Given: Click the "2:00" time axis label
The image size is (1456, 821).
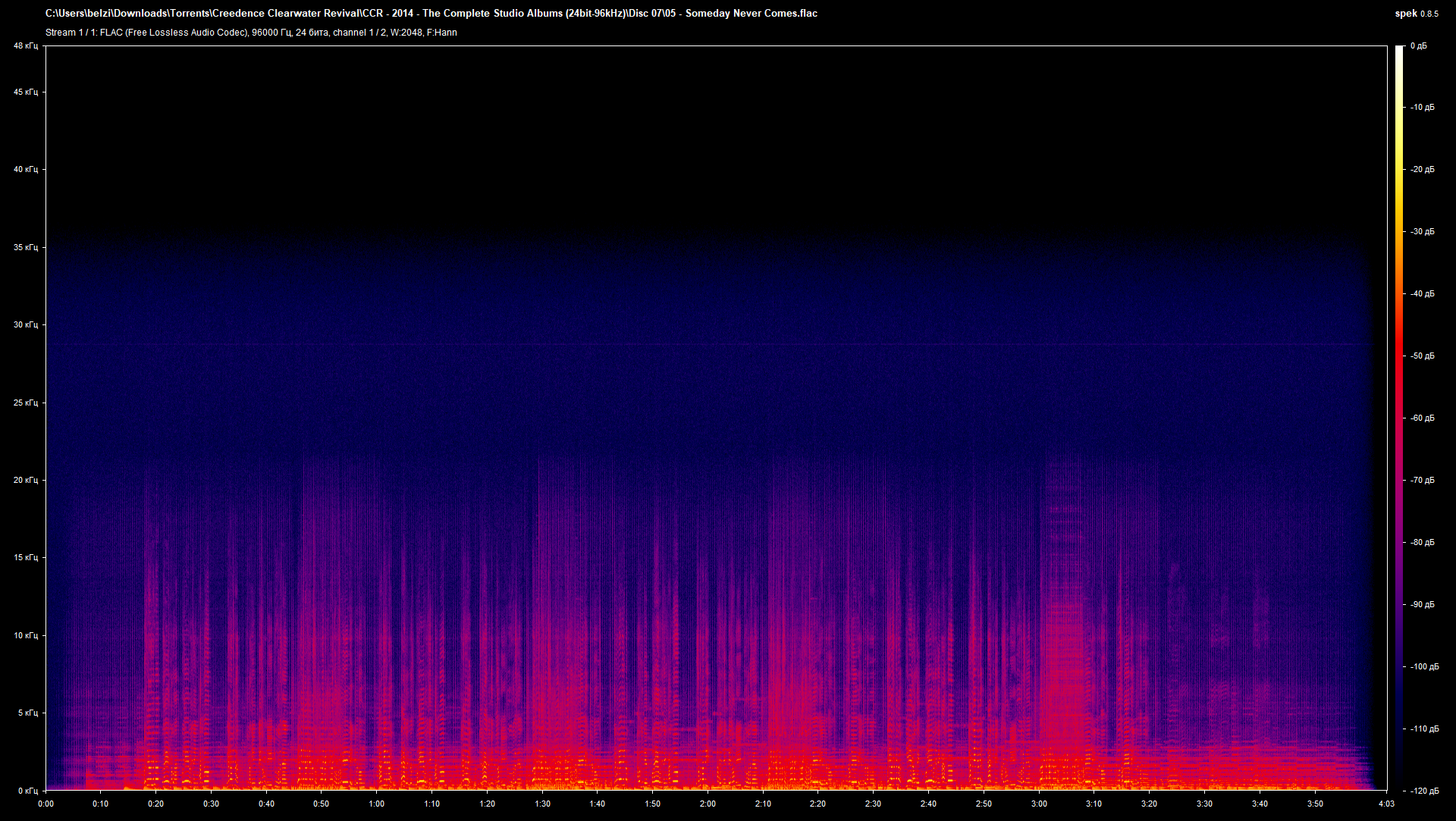Looking at the screenshot, I should (708, 804).
